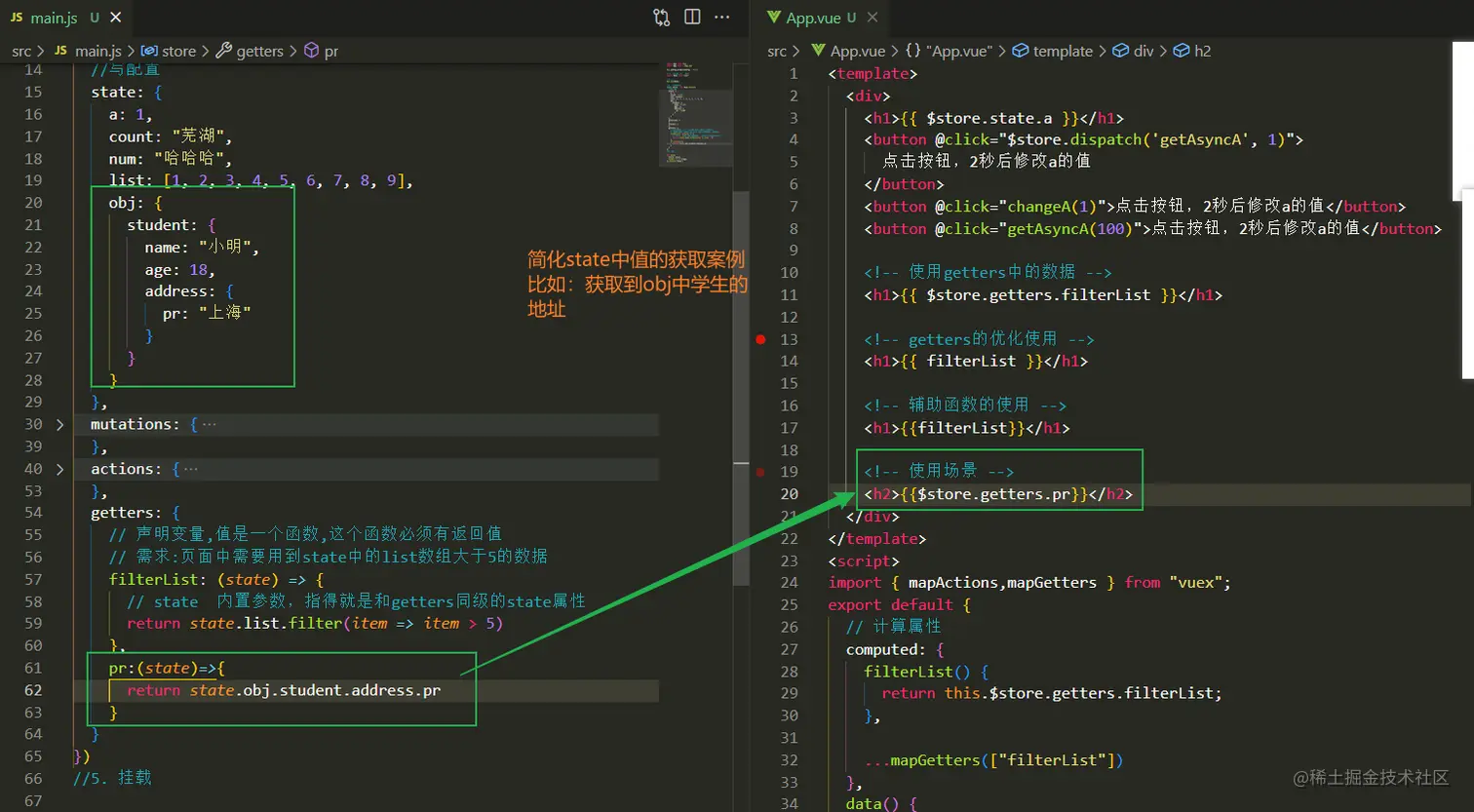This screenshot has height=812, width=1474.
Task: Click the store variable icon in breadcrumb
Action: [x=149, y=51]
